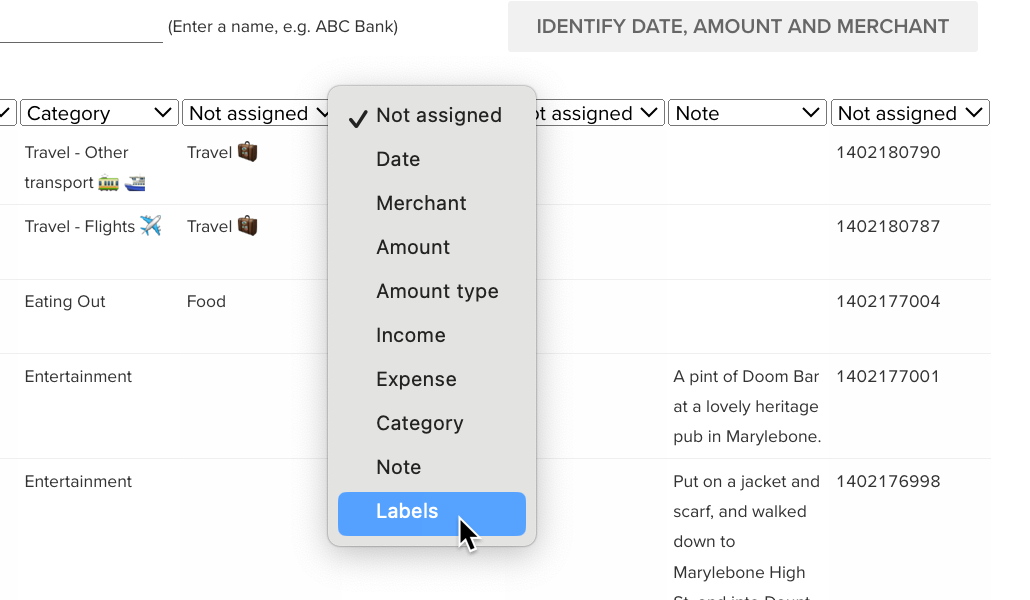
Task: Click transaction ID 1402177004
Action: click(888, 302)
